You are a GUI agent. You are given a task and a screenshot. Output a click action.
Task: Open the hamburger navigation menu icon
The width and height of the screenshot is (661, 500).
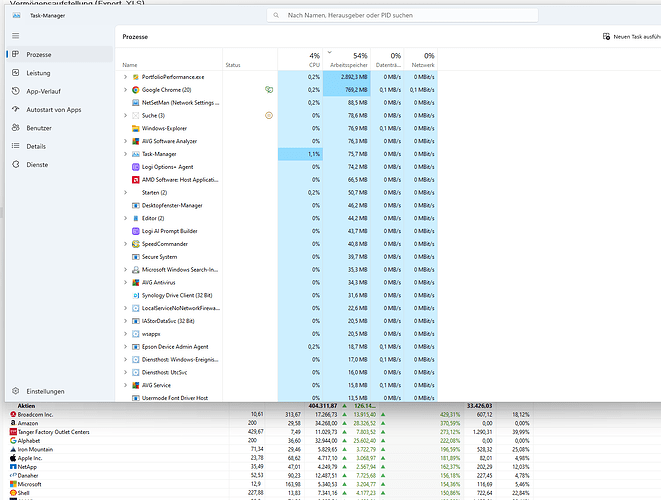pyautogui.click(x=16, y=36)
